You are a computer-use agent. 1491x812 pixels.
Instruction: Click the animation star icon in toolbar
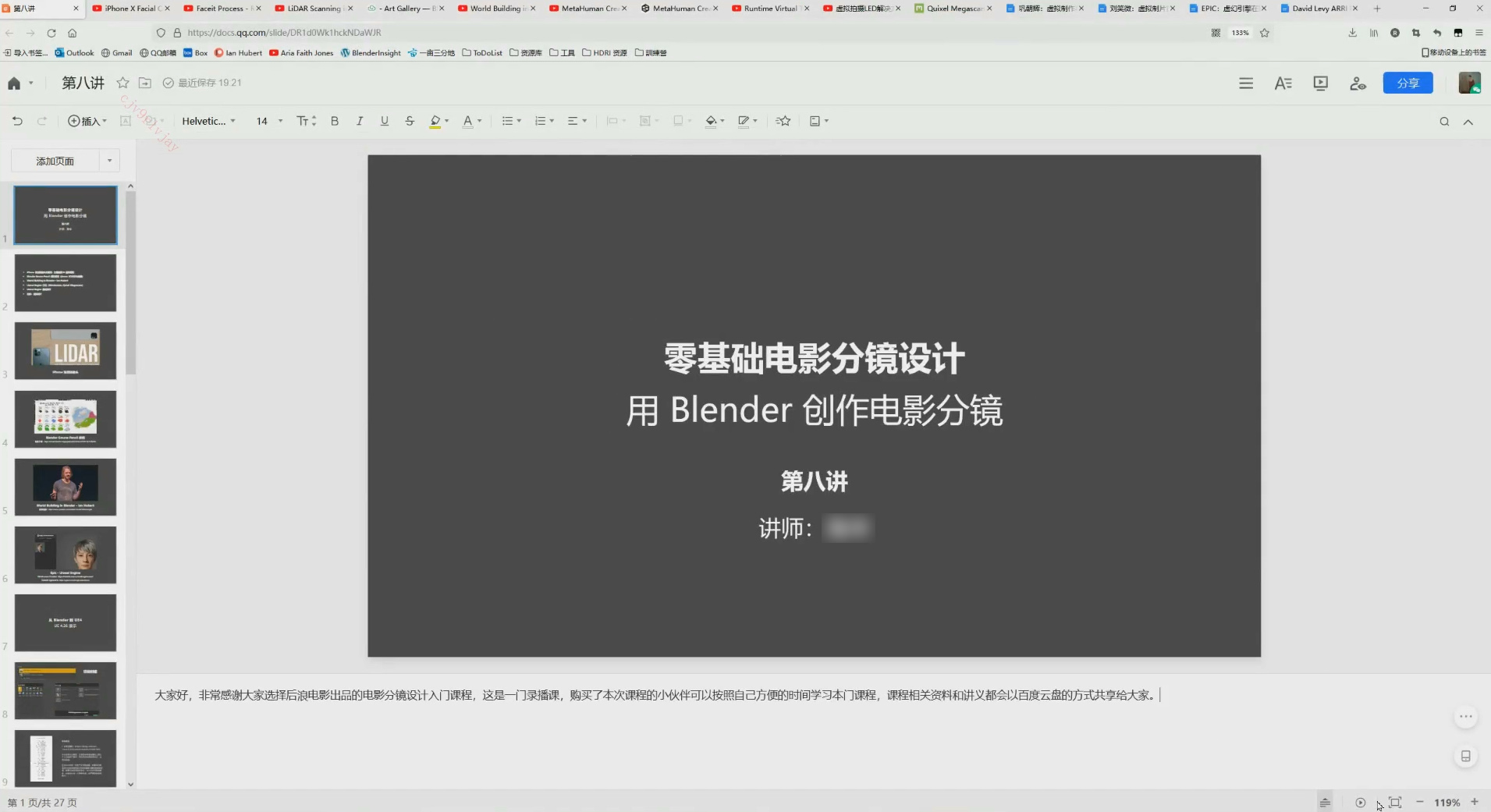click(x=783, y=121)
